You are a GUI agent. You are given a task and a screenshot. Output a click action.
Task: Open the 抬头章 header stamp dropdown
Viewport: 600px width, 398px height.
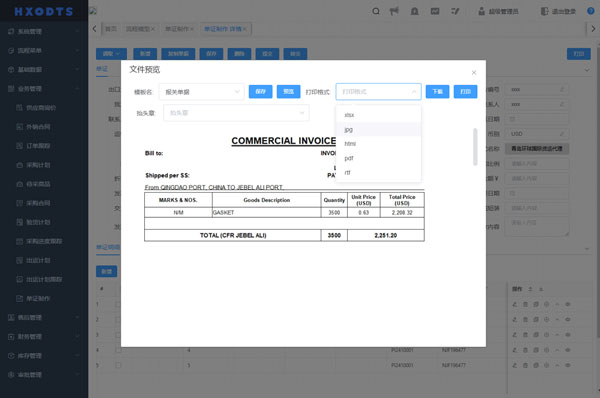pos(236,113)
